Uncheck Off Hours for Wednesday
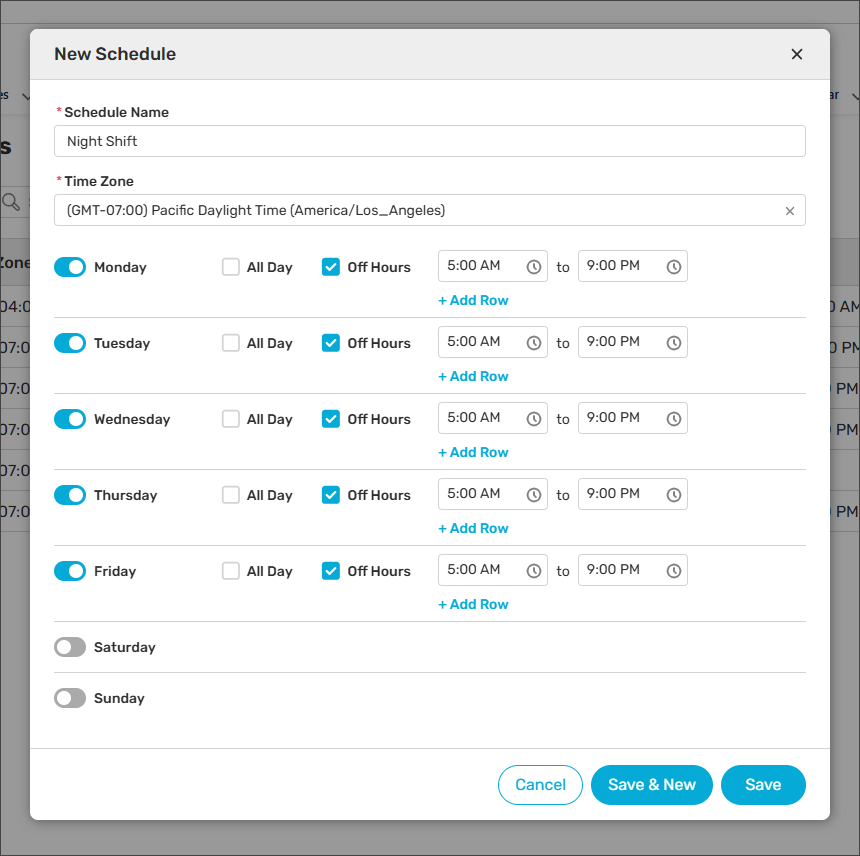The width and height of the screenshot is (860, 856). [331, 419]
